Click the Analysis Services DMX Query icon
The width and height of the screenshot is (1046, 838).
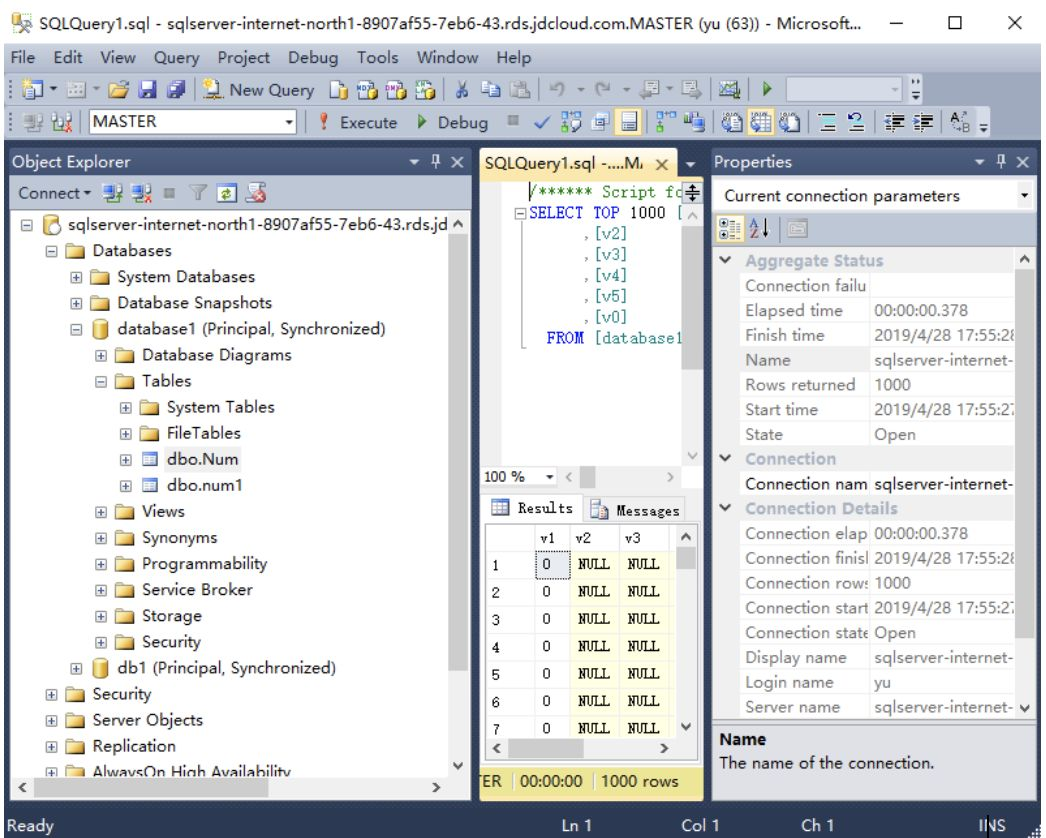(395, 89)
